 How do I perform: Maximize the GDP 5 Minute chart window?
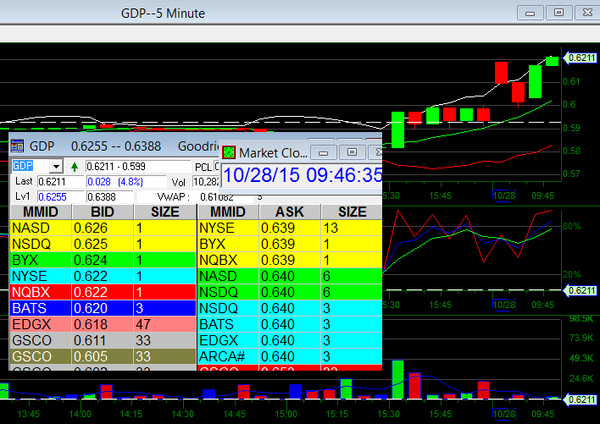[559, 12]
